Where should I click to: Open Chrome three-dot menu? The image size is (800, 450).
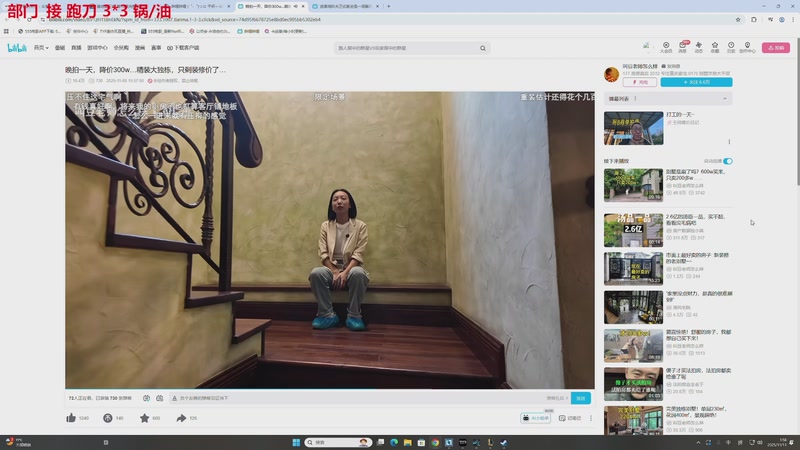793,19
